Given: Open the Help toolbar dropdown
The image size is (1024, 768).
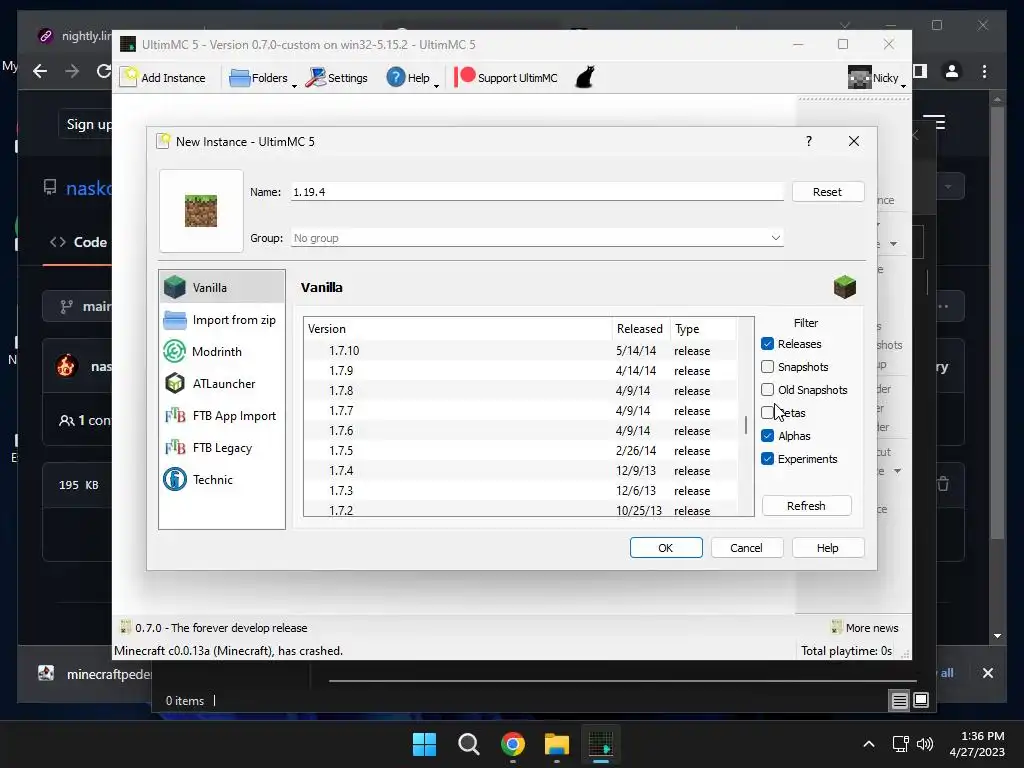Looking at the screenshot, I should (411, 78).
